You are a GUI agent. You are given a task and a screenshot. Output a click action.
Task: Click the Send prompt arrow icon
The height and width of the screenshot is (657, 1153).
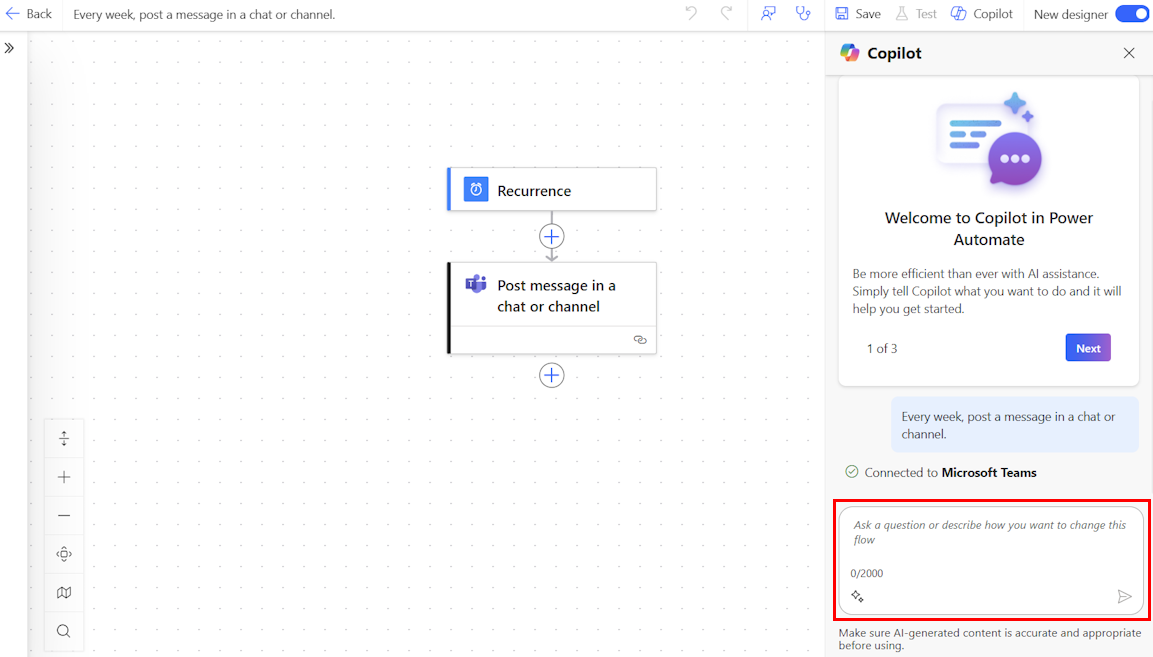pyautogui.click(x=1124, y=596)
